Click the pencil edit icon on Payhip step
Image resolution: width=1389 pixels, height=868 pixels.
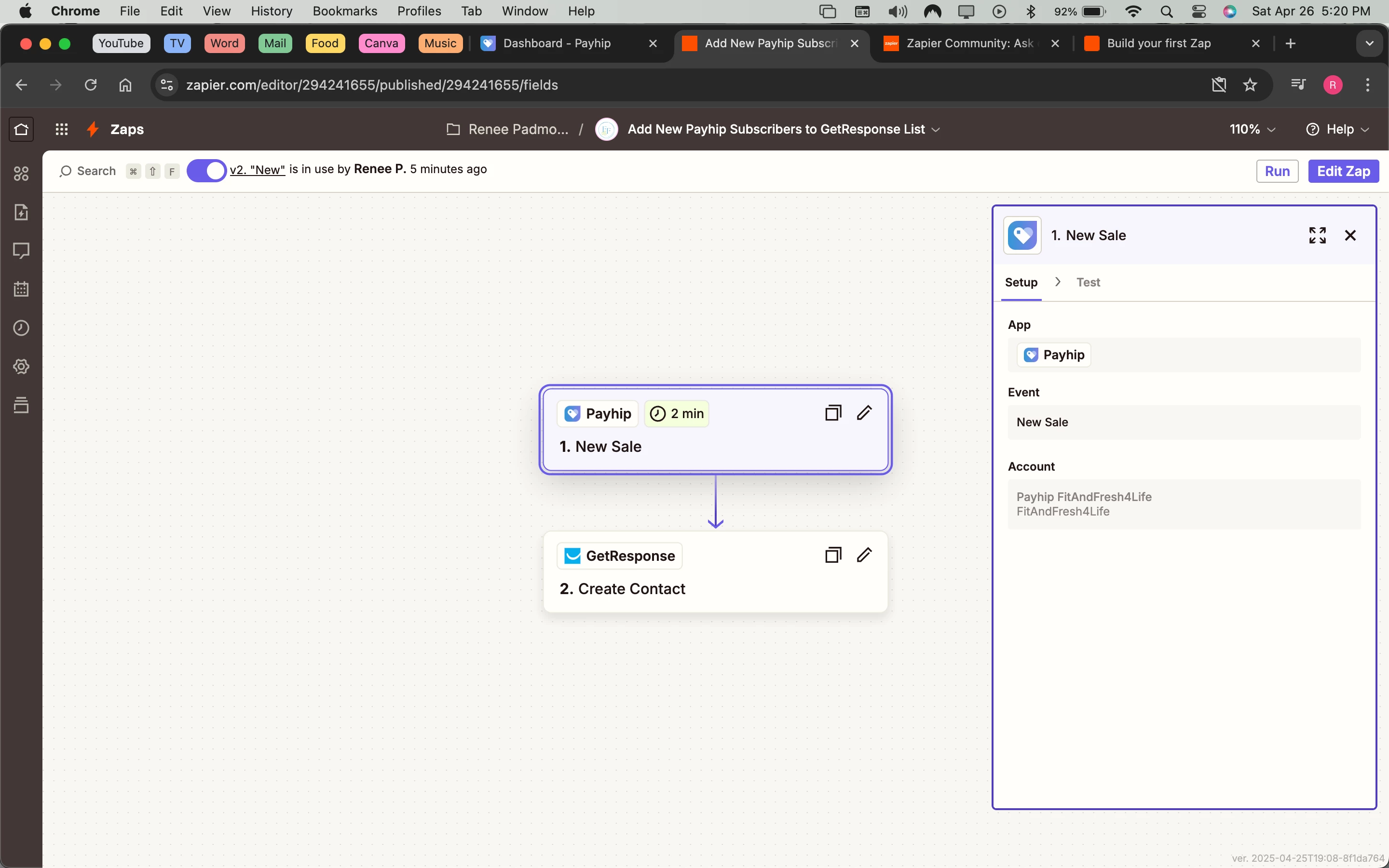click(864, 413)
